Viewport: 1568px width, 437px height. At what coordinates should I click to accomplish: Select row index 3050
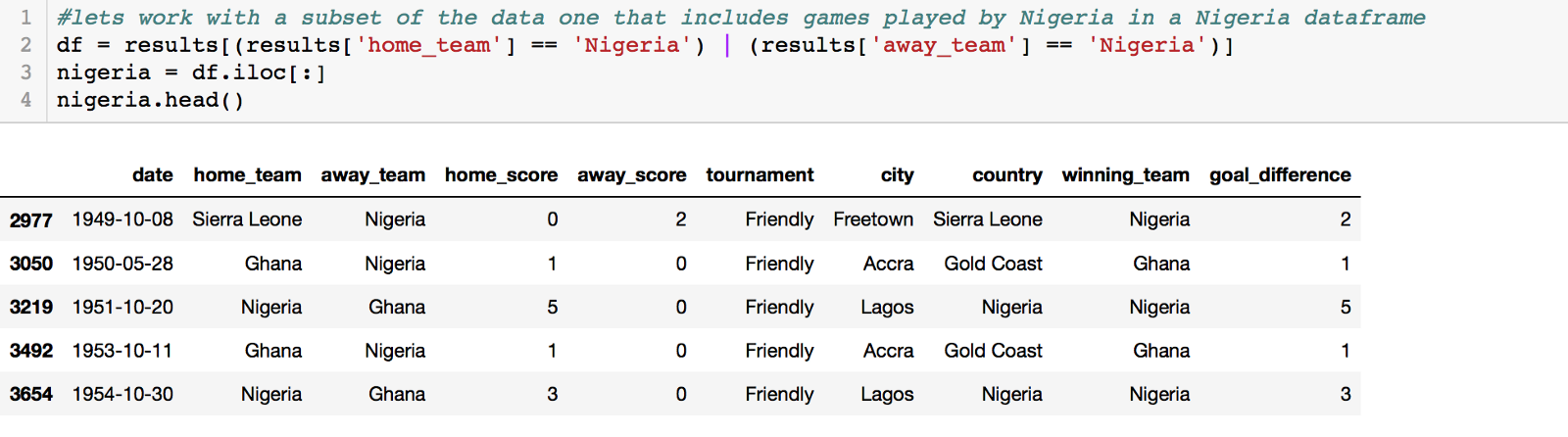[30, 264]
